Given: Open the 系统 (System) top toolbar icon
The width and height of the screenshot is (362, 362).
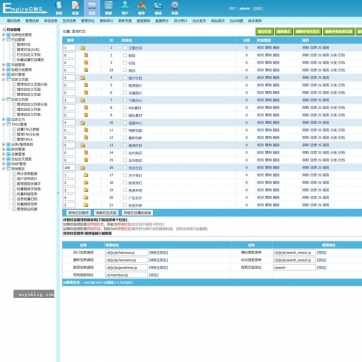Looking at the screenshot, I should coord(59,8).
